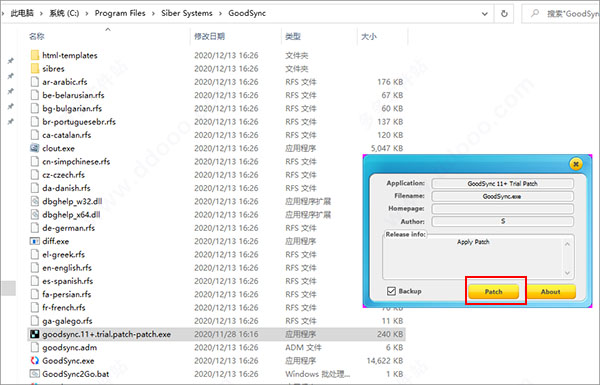Viewport: 600px width, 385px height.
Task: Click the Filename field showing GoodSync.exe
Action: tap(502, 196)
